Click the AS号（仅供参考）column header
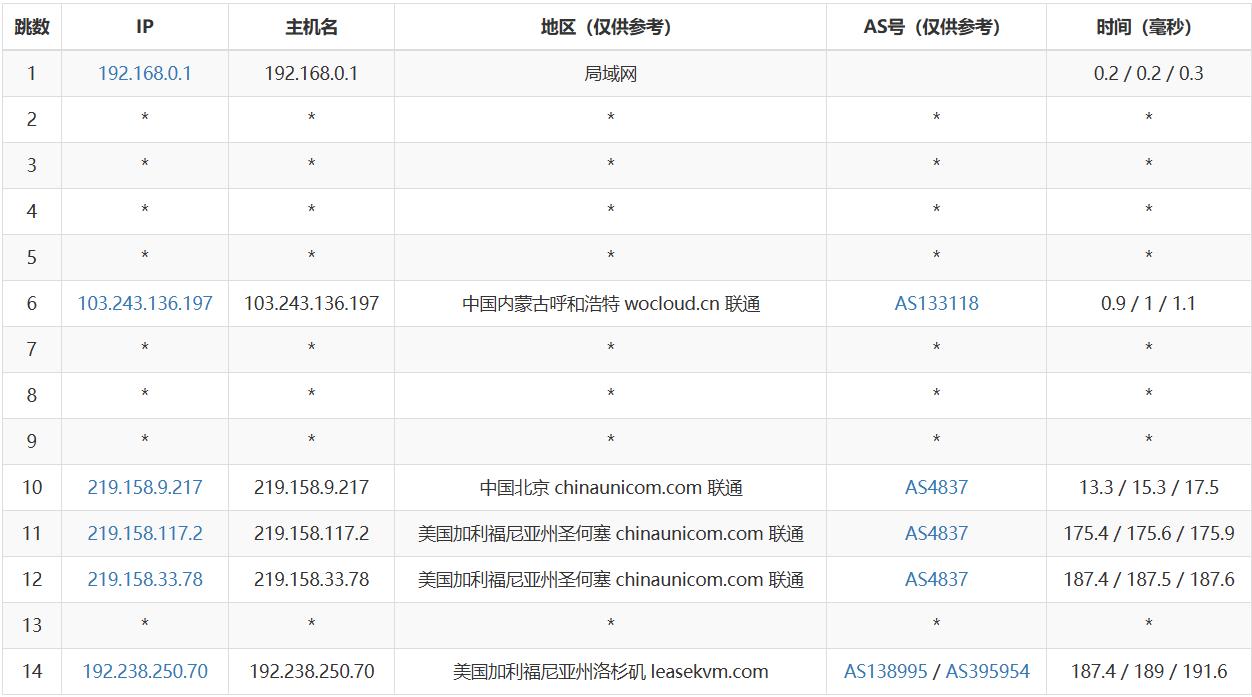This screenshot has height=697, width=1252. click(936, 27)
